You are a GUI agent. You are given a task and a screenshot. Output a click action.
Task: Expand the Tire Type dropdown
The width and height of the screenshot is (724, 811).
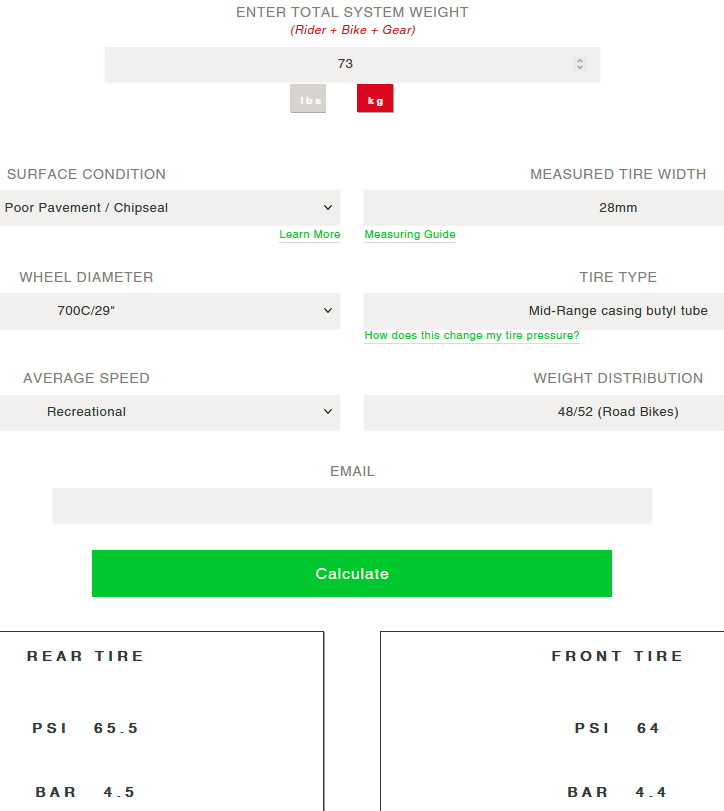544,311
